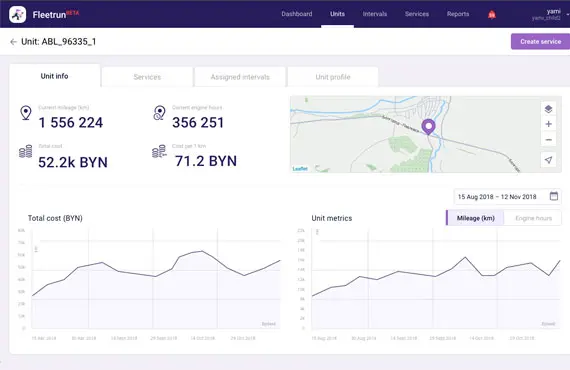
Task: Open the Reports page
Action: [458, 14]
